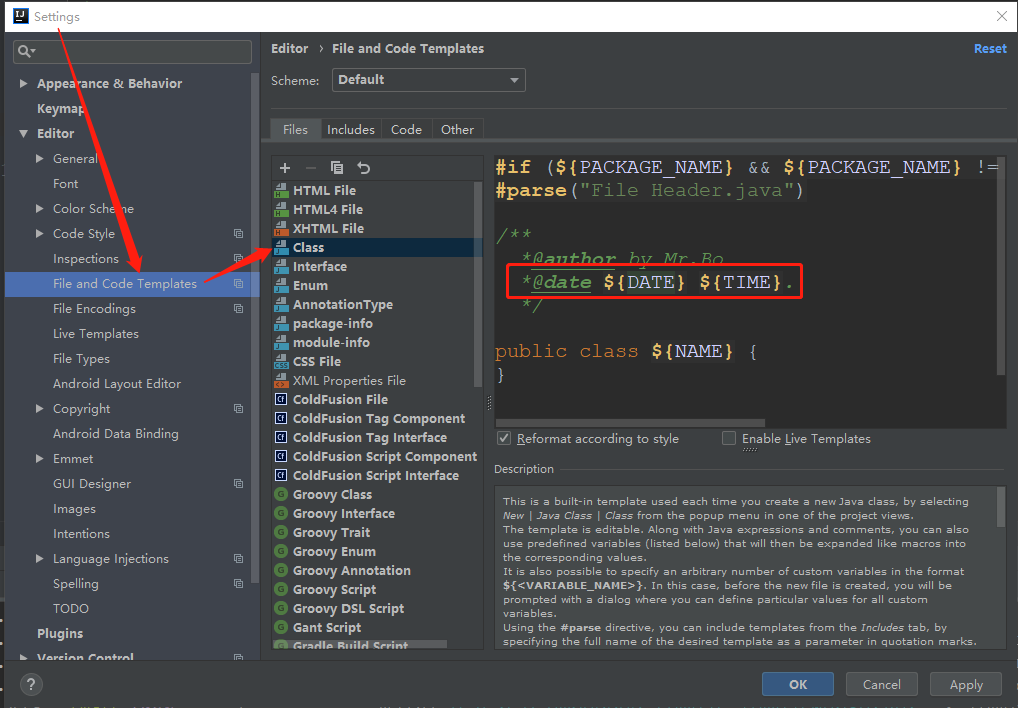This screenshot has width=1018, height=708.
Task: Click the XML Properties File icon
Action: [281, 380]
